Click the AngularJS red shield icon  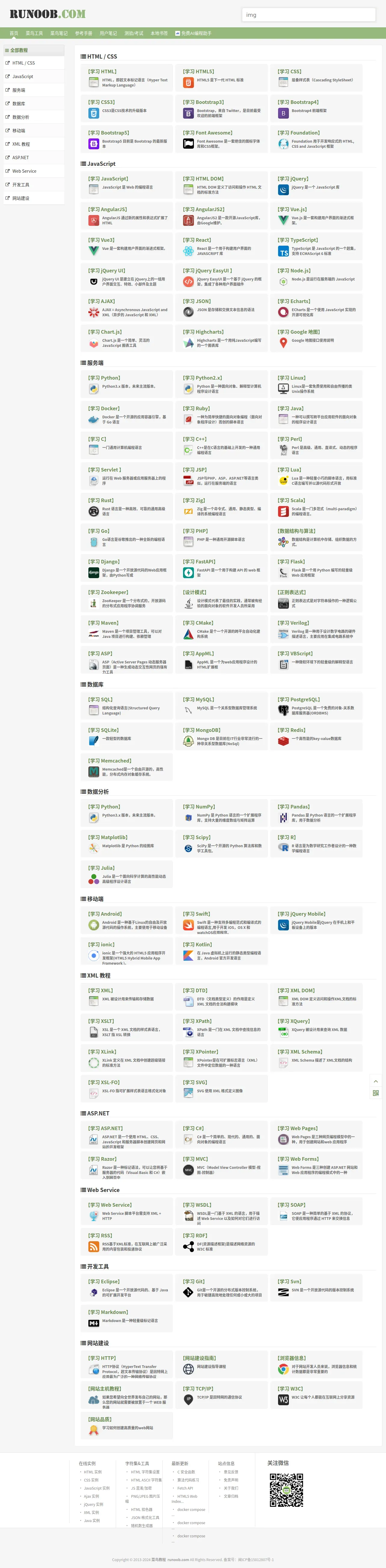93,220
